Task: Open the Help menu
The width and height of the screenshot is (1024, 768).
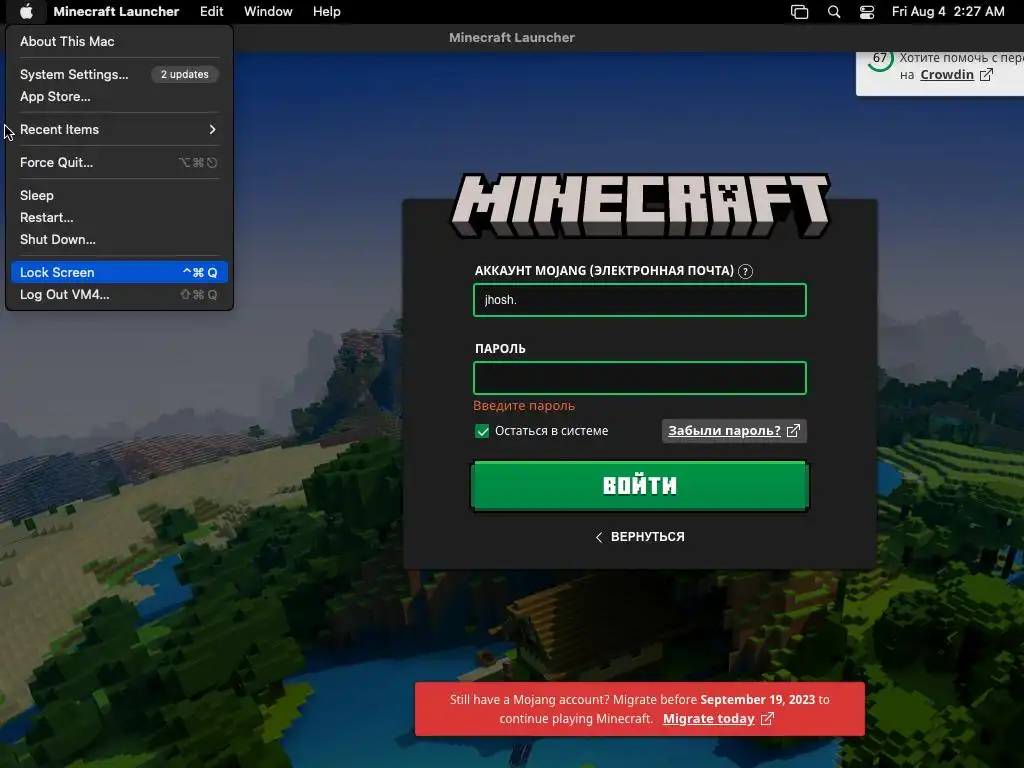Action: [x=327, y=12]
